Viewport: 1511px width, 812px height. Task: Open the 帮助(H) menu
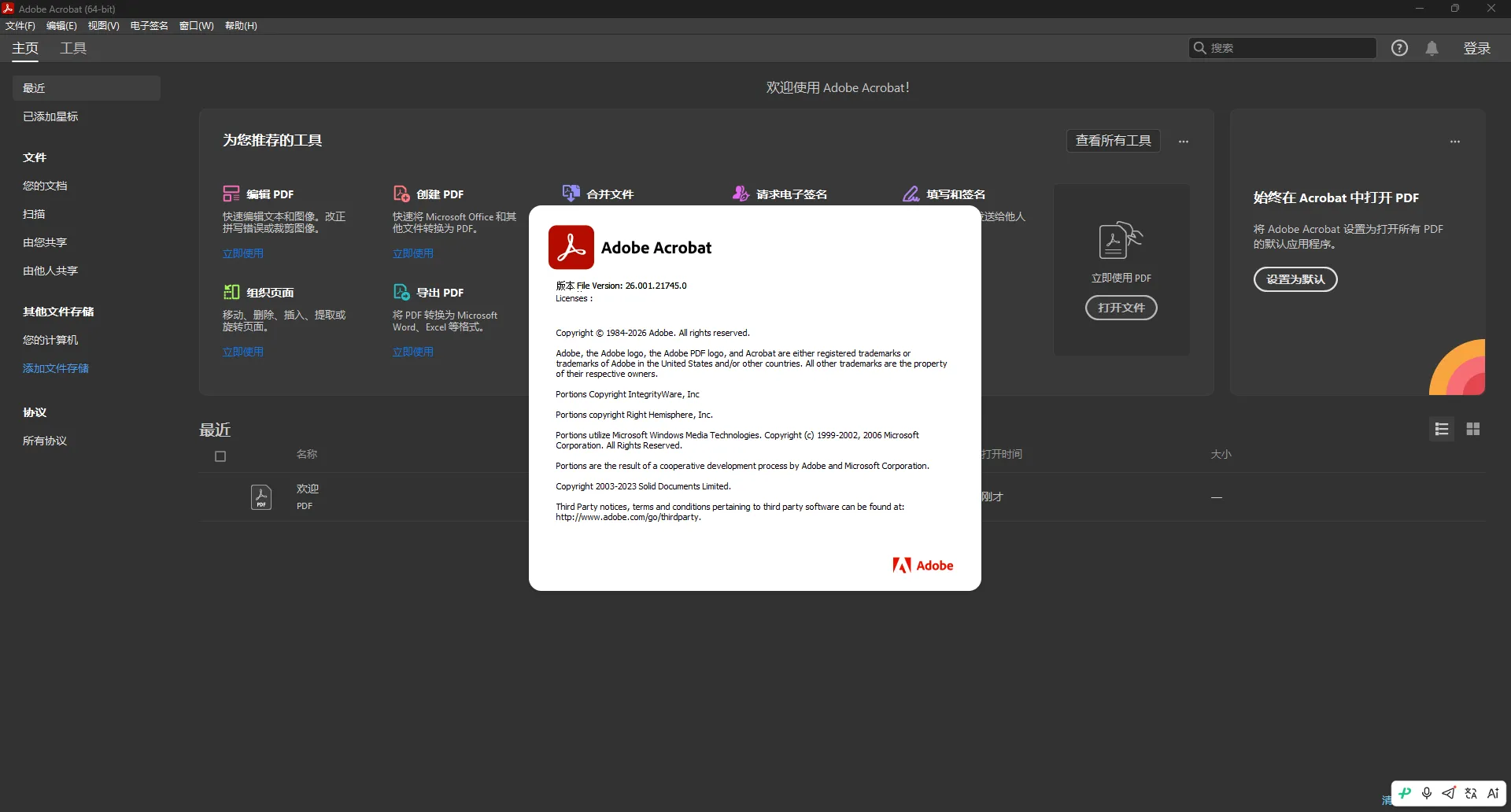click(x=241, y=26)
